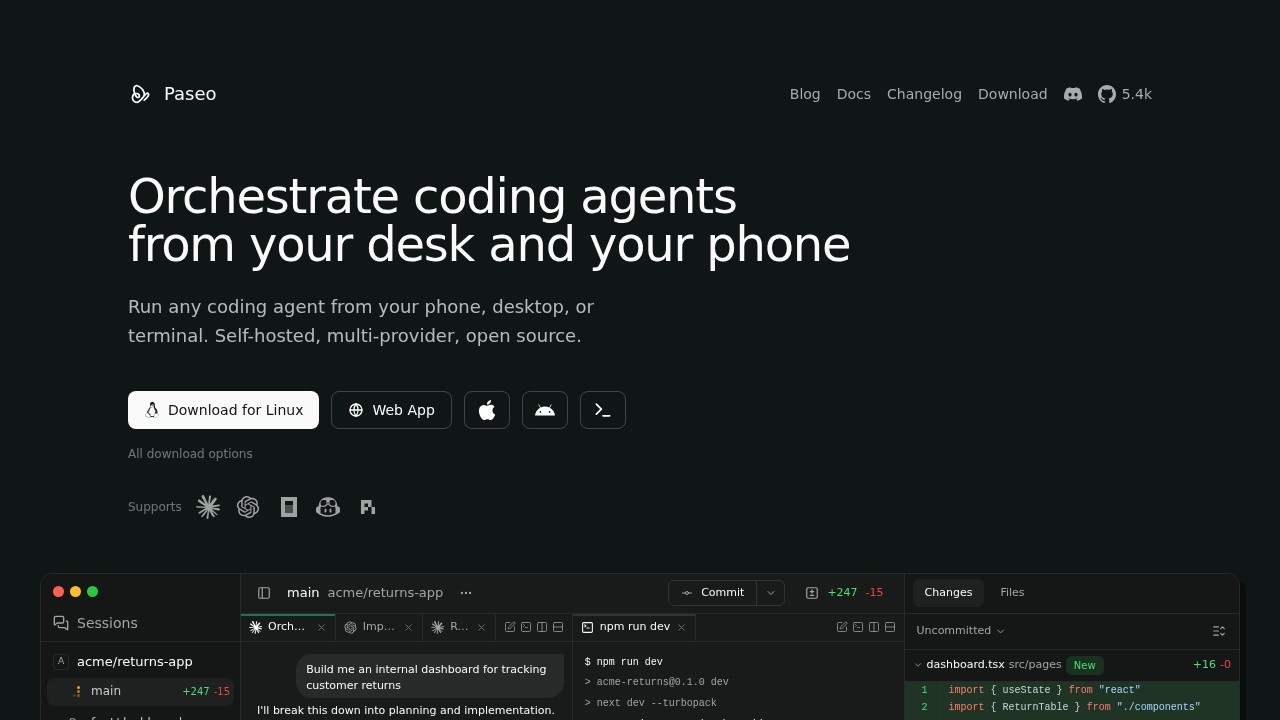Click the OpenAI icon beside Supports

[248, 507]
